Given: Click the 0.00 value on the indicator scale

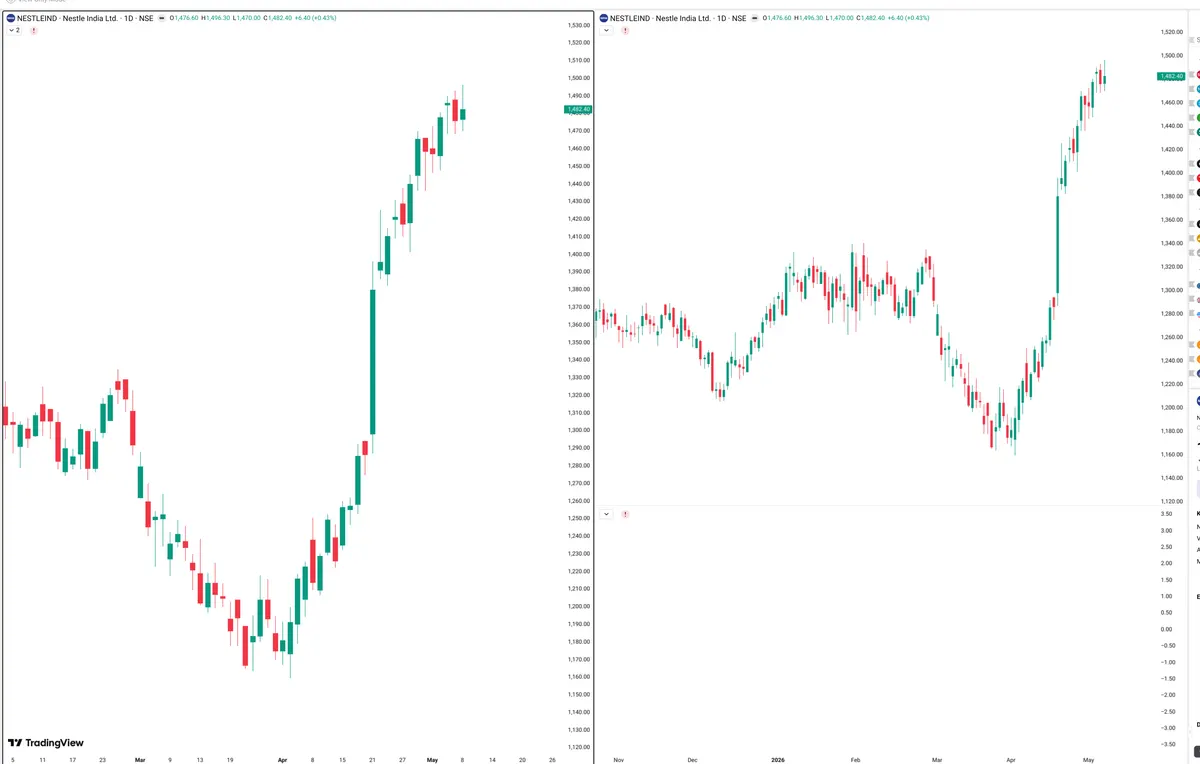Looking at the screenshot, I should (x=1166, y=629).
